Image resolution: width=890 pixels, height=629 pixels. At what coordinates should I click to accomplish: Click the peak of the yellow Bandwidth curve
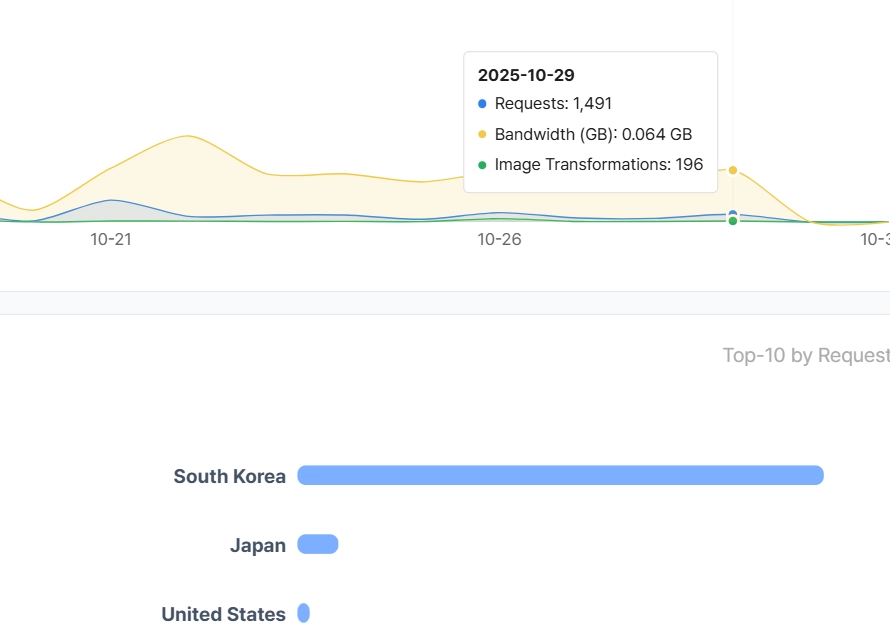tap(188, 136)
